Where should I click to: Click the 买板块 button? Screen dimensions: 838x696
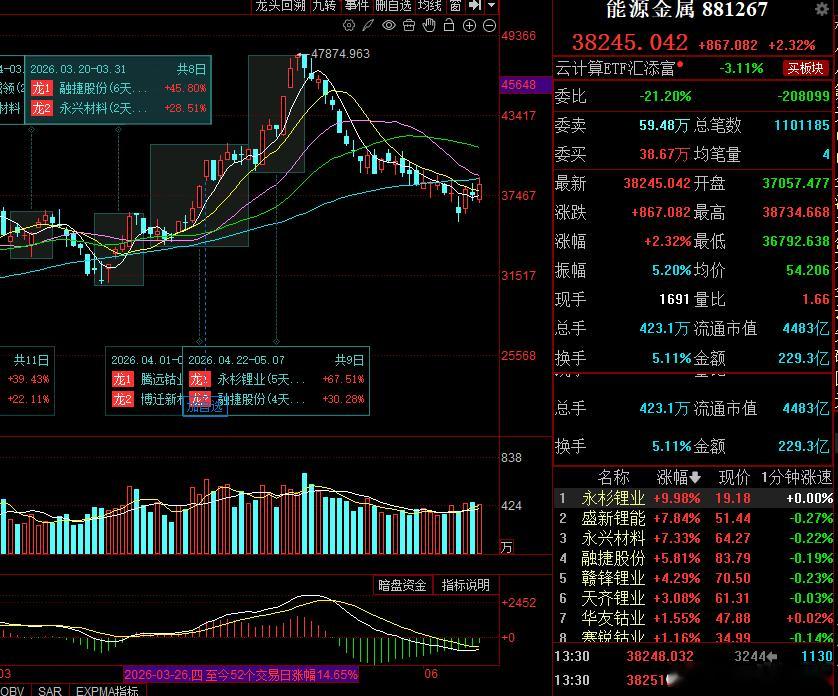tap(805, 68)
